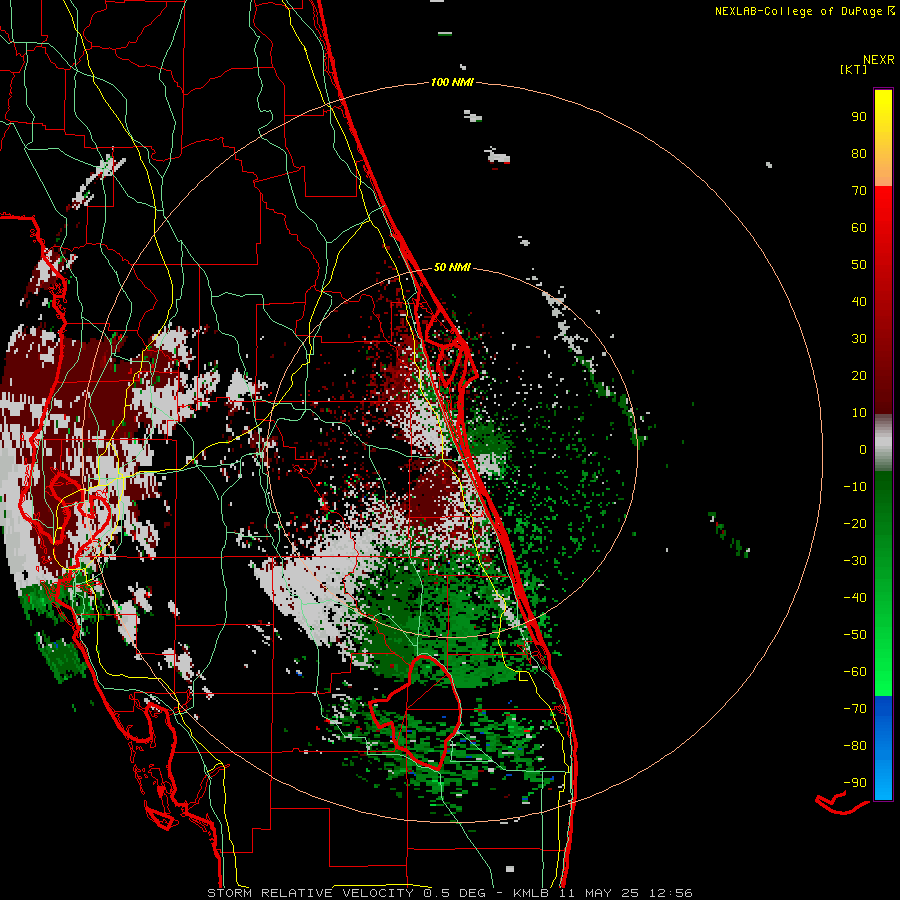Select the "-80" value on the velocity scale
The width and height of the screenshot is (900, 900).
855,746
